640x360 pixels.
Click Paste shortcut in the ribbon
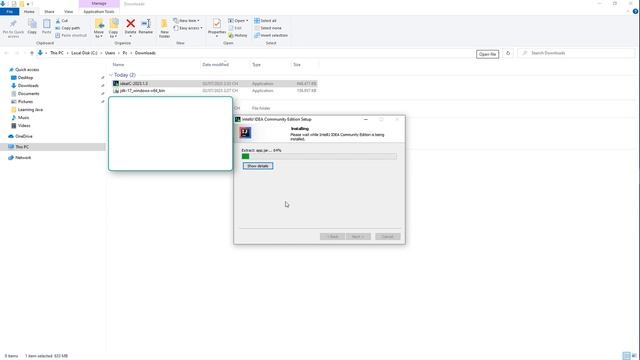point(71,36)
